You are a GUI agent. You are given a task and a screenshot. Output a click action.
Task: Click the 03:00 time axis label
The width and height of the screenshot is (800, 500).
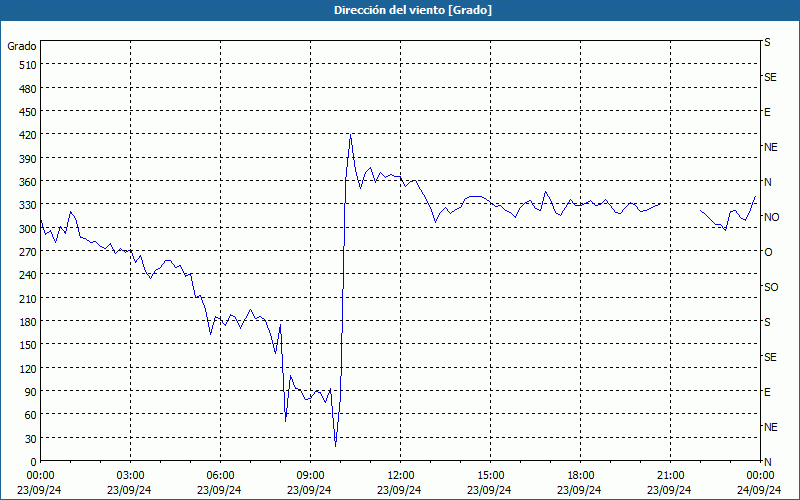[130, 476]
